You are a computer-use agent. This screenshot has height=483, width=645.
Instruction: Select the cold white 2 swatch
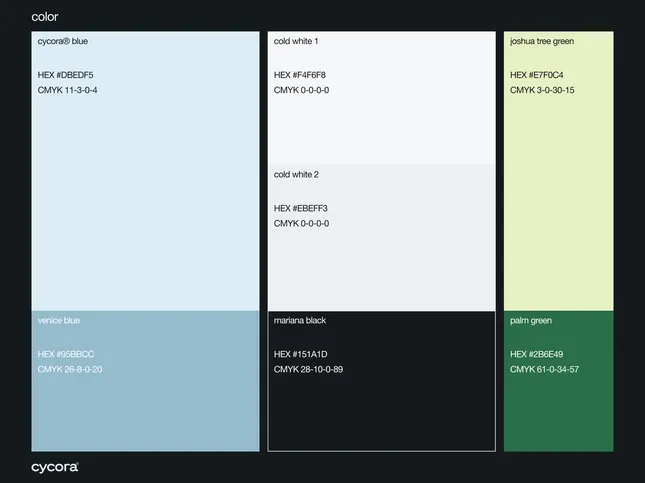click(x=382, y=238)
